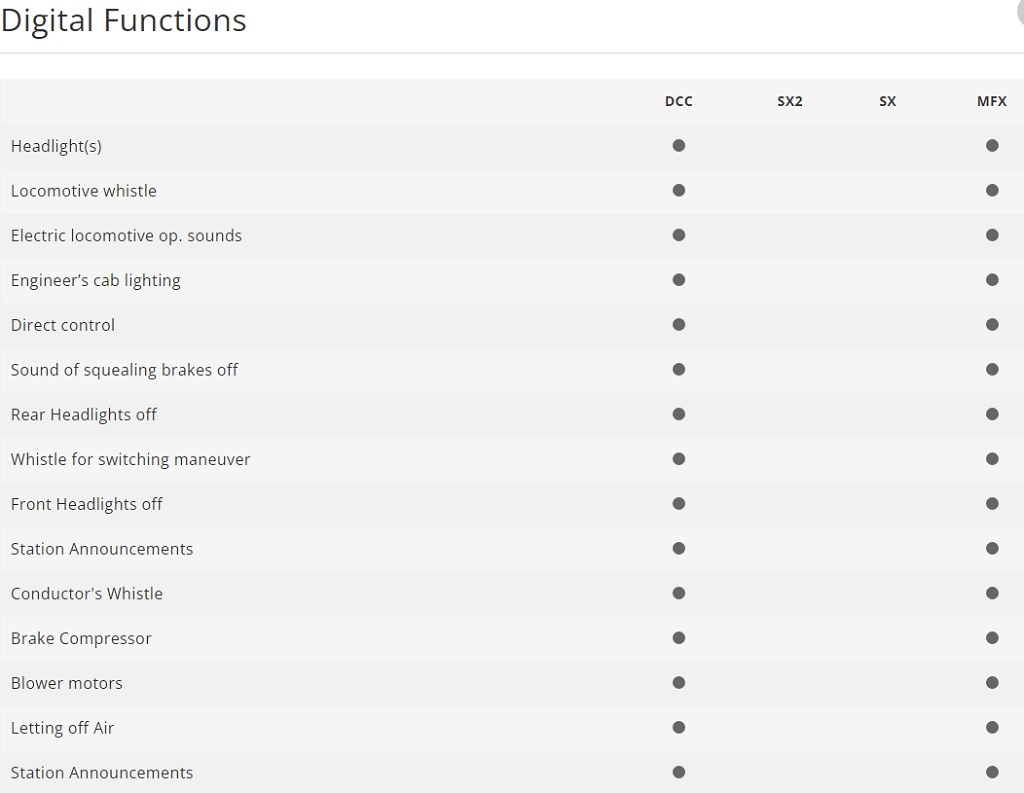This screenshot has width=1024, height=793.
Task: Click the round button at top-right corner
Action: pos(1019,8)
